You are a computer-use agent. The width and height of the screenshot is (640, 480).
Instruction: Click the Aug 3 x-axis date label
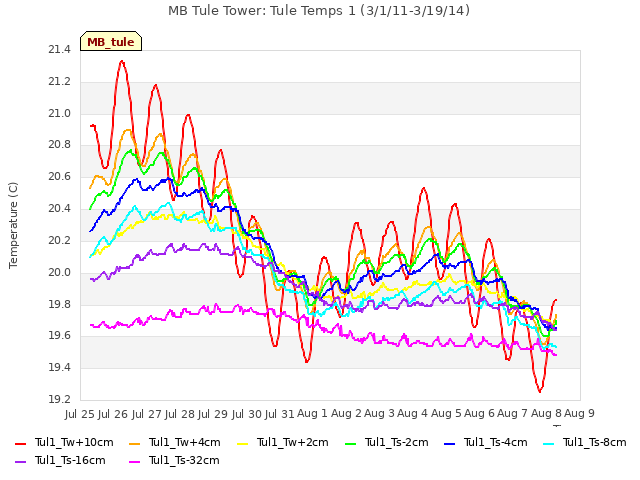click(x=379, y=414)
